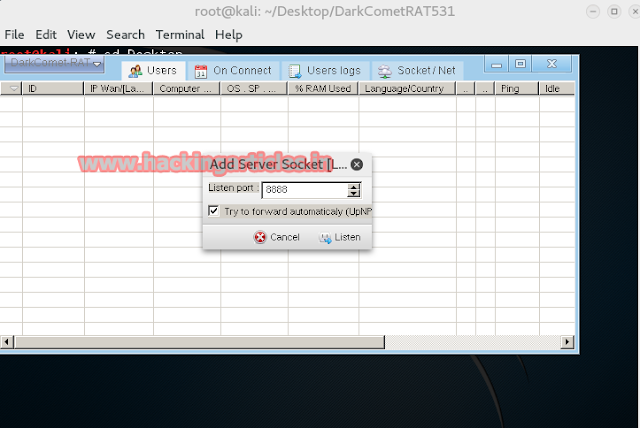
Task: Click the OS . SP column header
Action: coord(254,89)
